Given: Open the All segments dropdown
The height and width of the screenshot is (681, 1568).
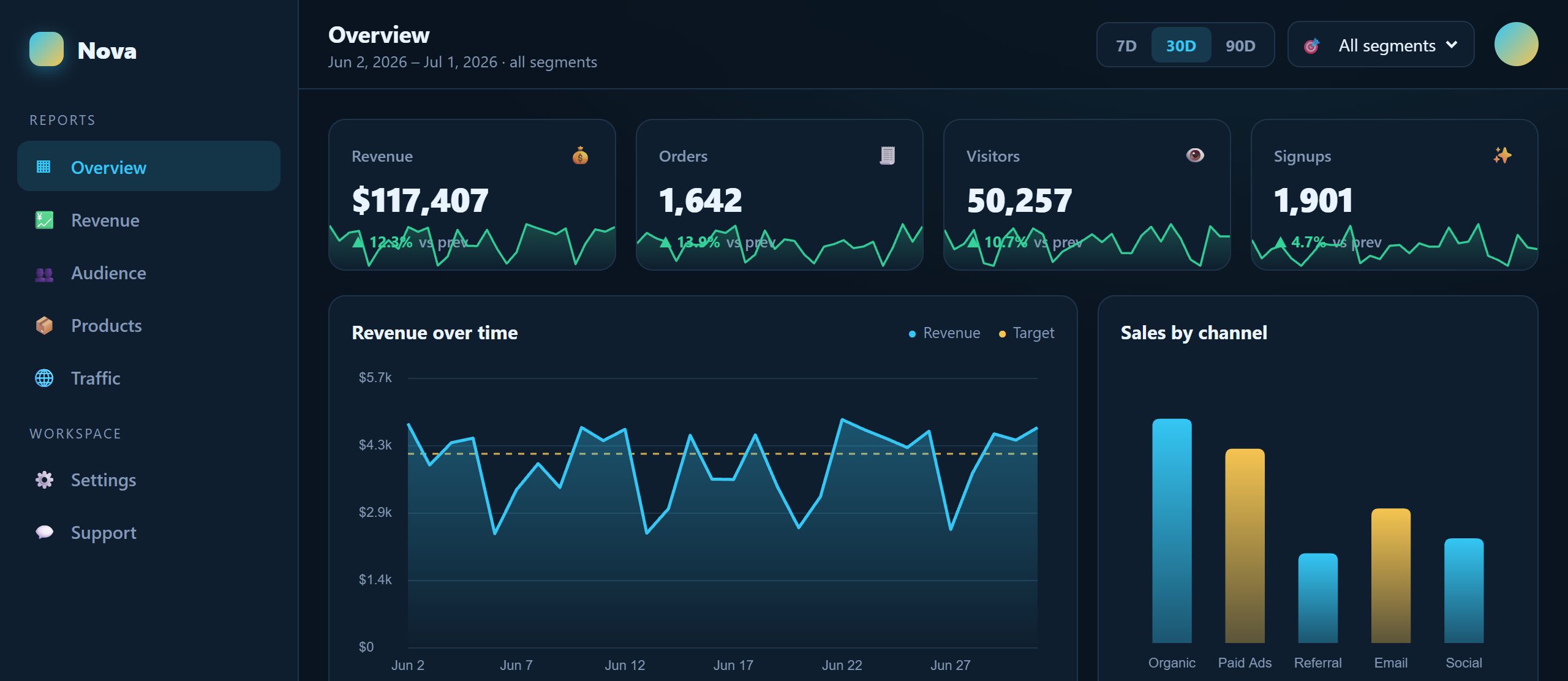Looking at the screenshot, I should (x=1381, y=45).
